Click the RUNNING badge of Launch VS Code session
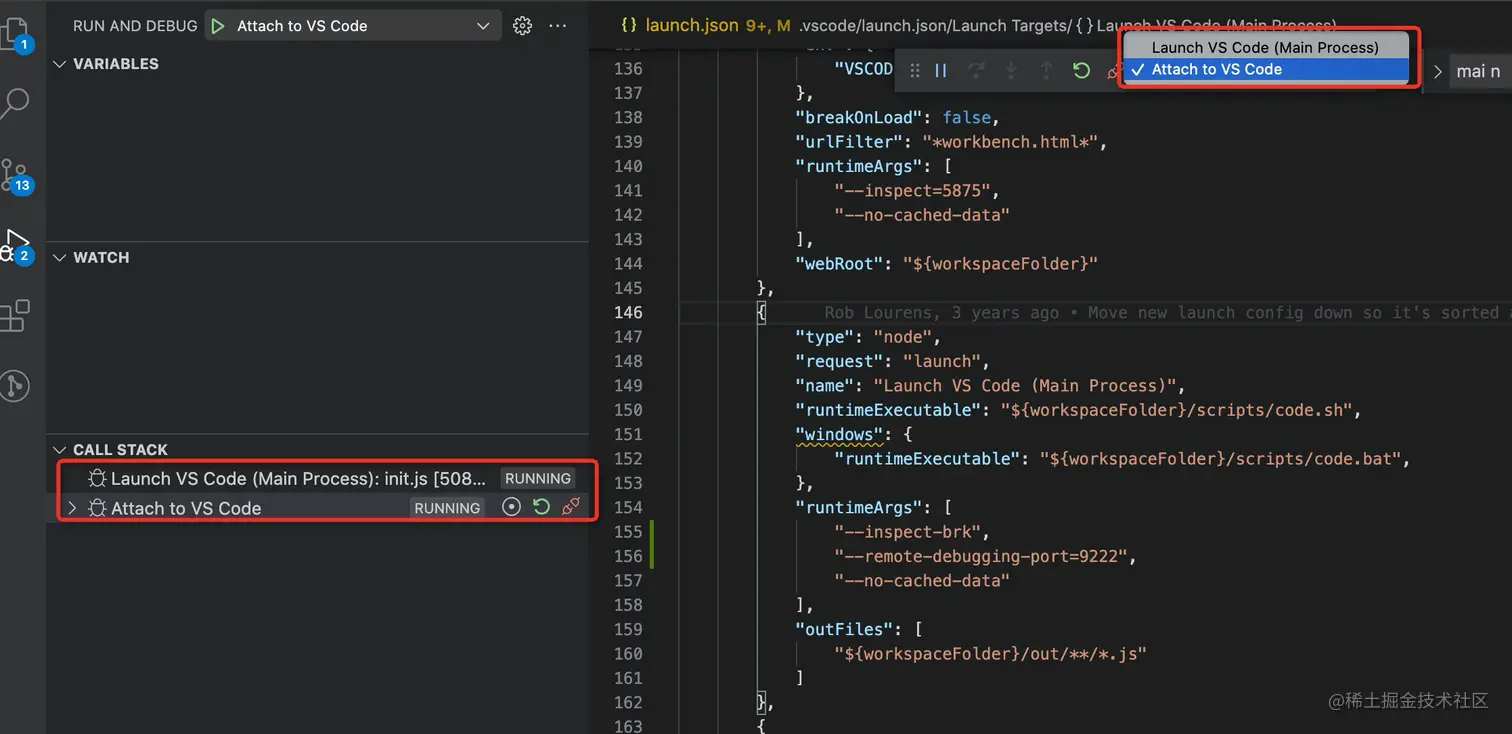This screenshot has height=734, width=1512. [x=538, y=478]
